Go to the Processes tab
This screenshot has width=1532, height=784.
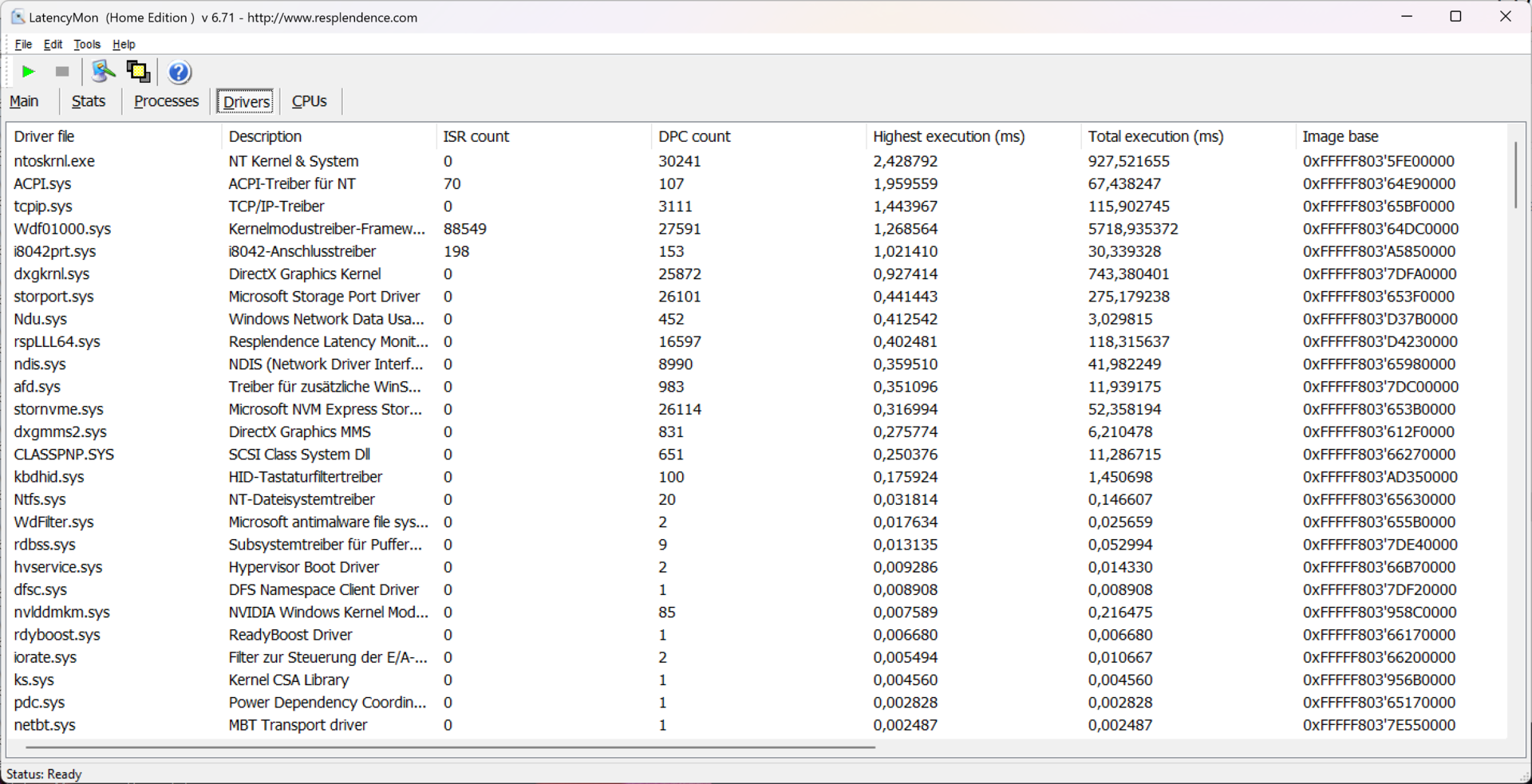(x=166, y=101)
